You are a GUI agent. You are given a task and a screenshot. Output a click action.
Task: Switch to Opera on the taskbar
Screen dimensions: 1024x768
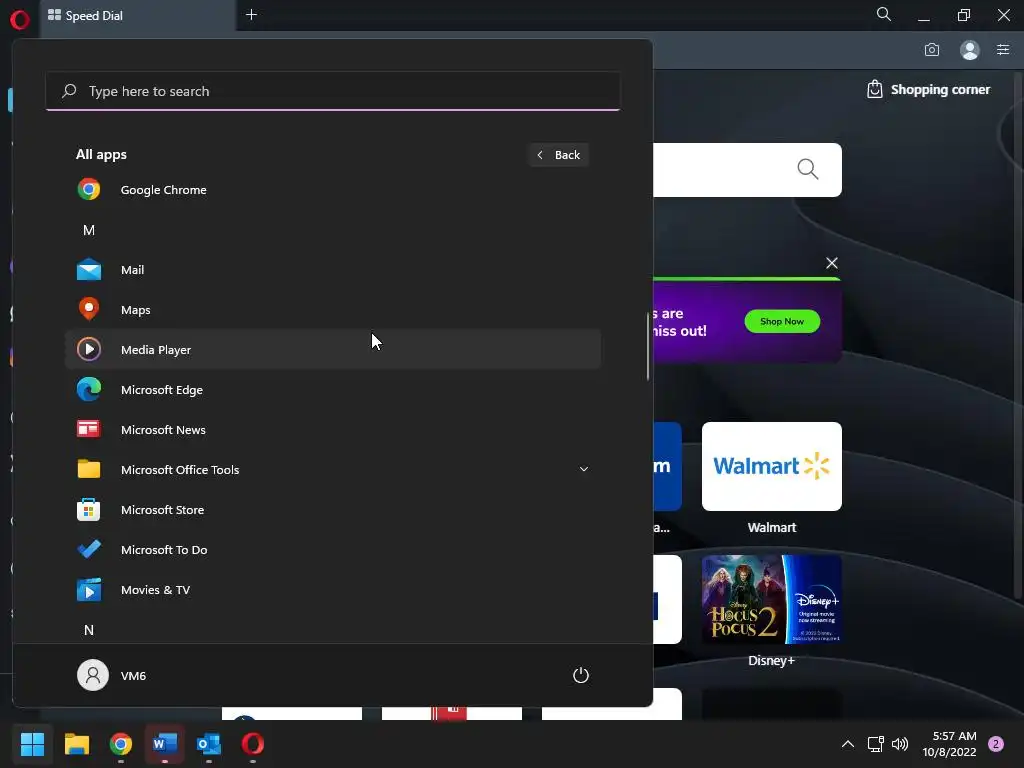[253, 744]
